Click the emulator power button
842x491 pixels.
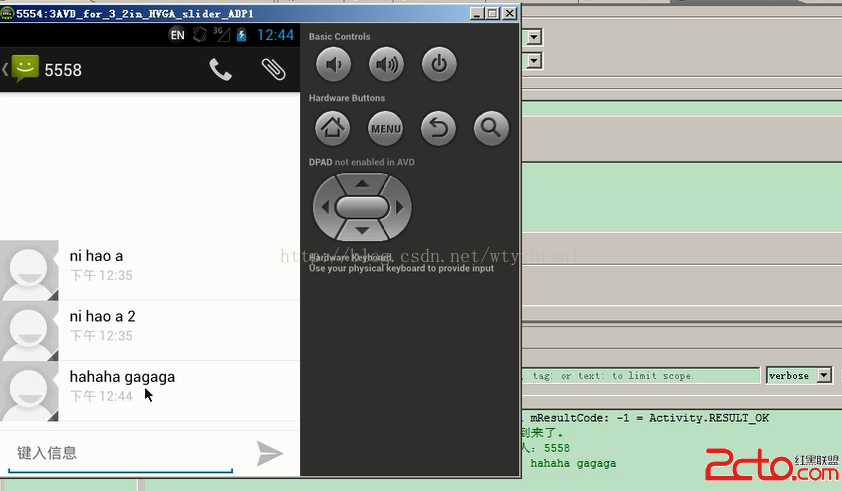tap(439, 64)
